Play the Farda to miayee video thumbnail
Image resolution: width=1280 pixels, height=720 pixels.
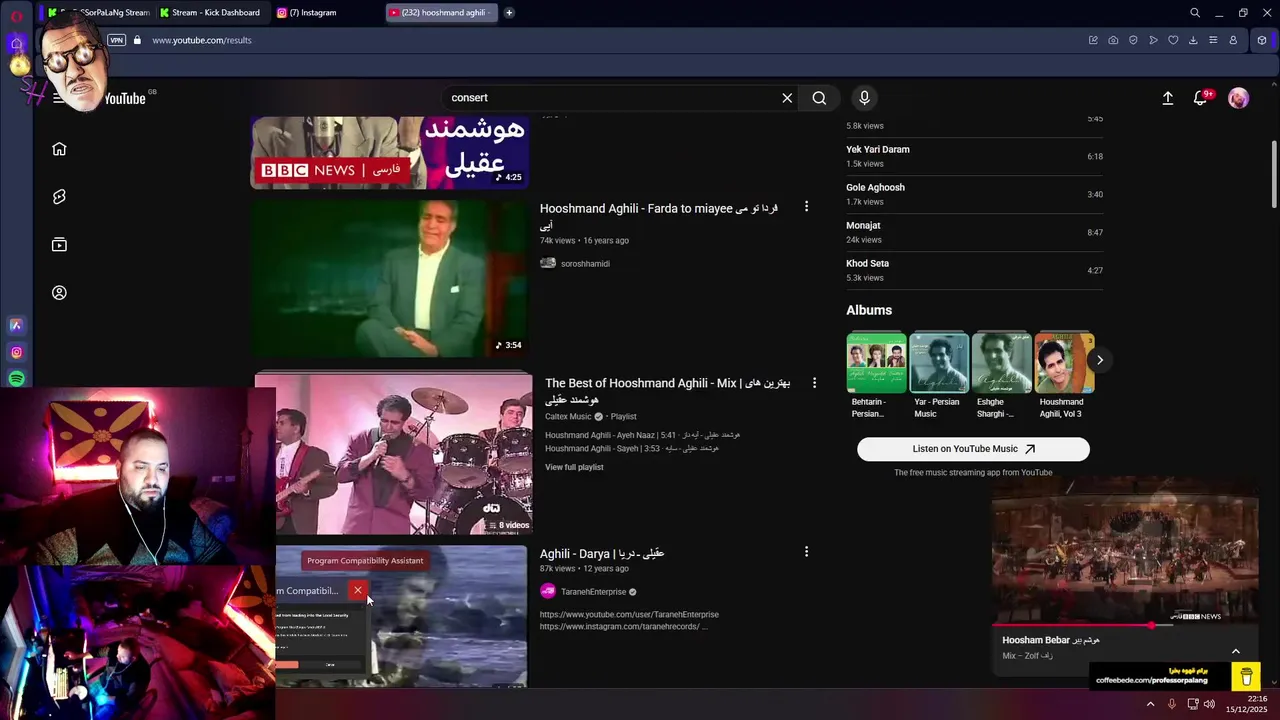[x=390, y=278]
